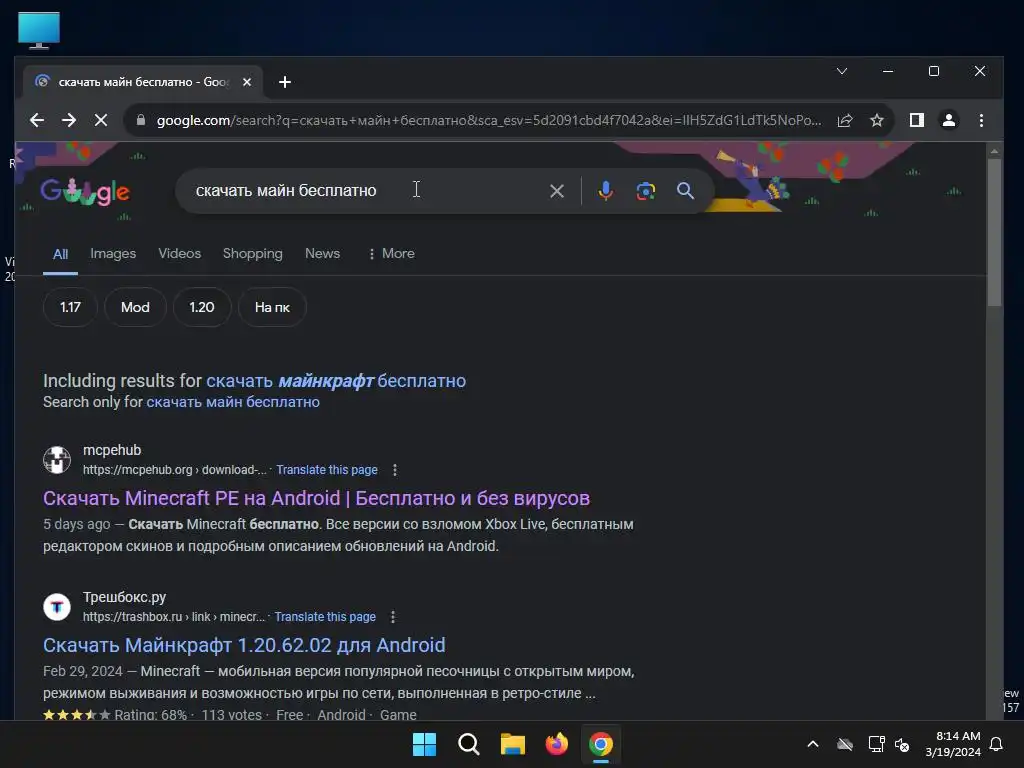Start voice search with microphone
The image size is (1024, 768).
click(x=605, y=191)
